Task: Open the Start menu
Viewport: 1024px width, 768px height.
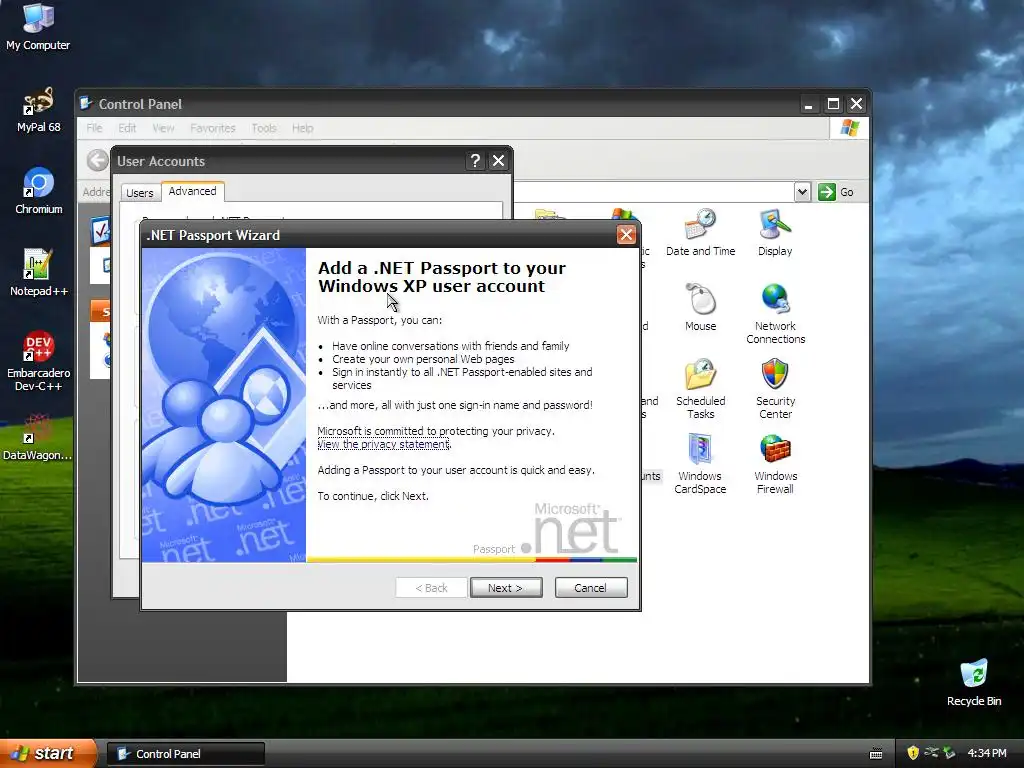Action: coord(48,753)
